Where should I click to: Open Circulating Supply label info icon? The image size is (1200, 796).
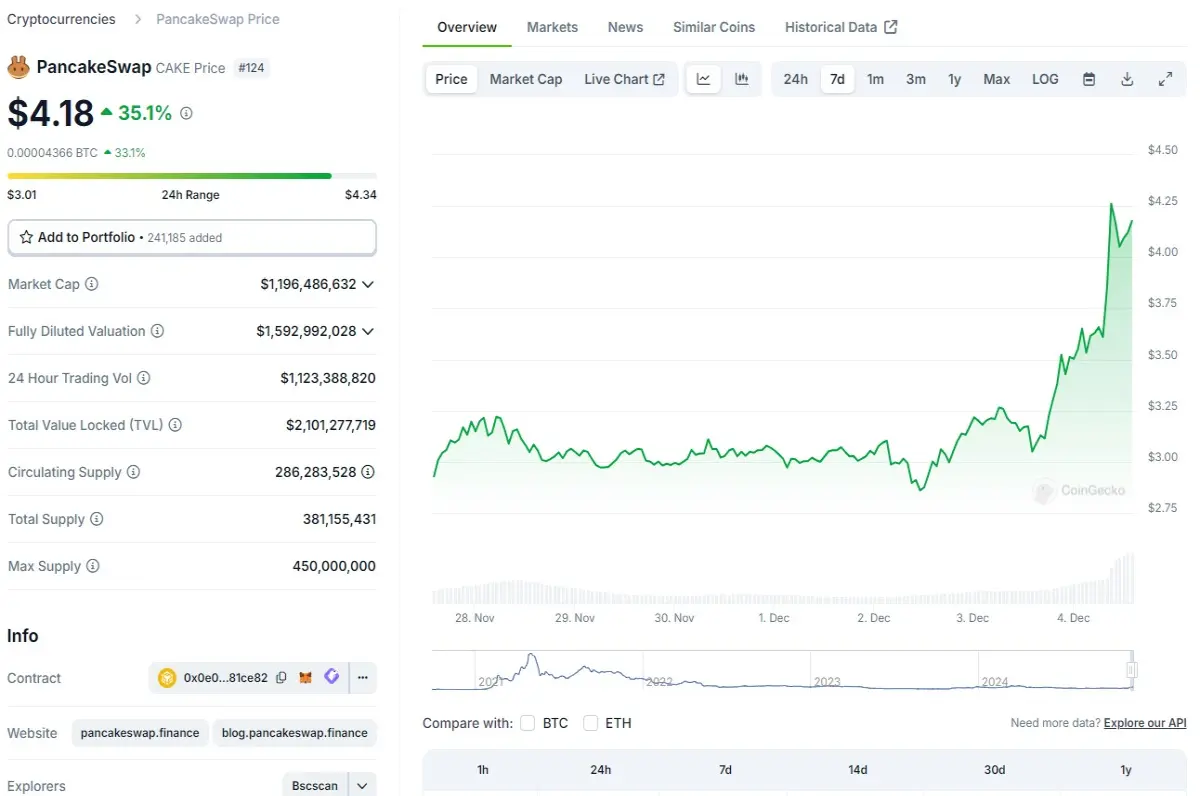click(133, 472)
